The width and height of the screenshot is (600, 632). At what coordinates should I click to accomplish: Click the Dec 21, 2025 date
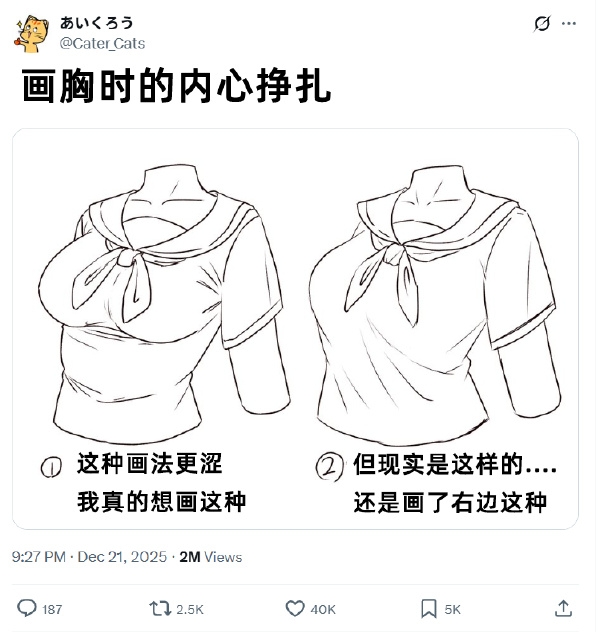122,557
